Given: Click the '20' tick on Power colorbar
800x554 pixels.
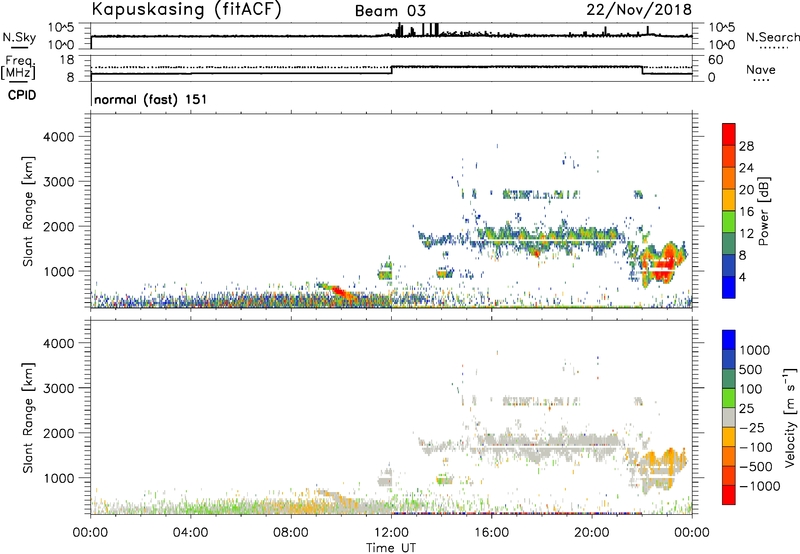Looking at the screenshot, I should tap(746, 190).
